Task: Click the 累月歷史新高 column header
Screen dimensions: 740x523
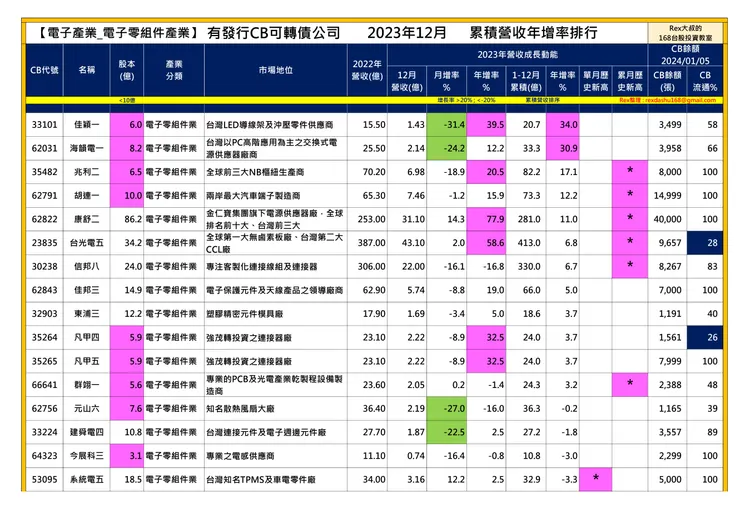Action: [630, 81]
